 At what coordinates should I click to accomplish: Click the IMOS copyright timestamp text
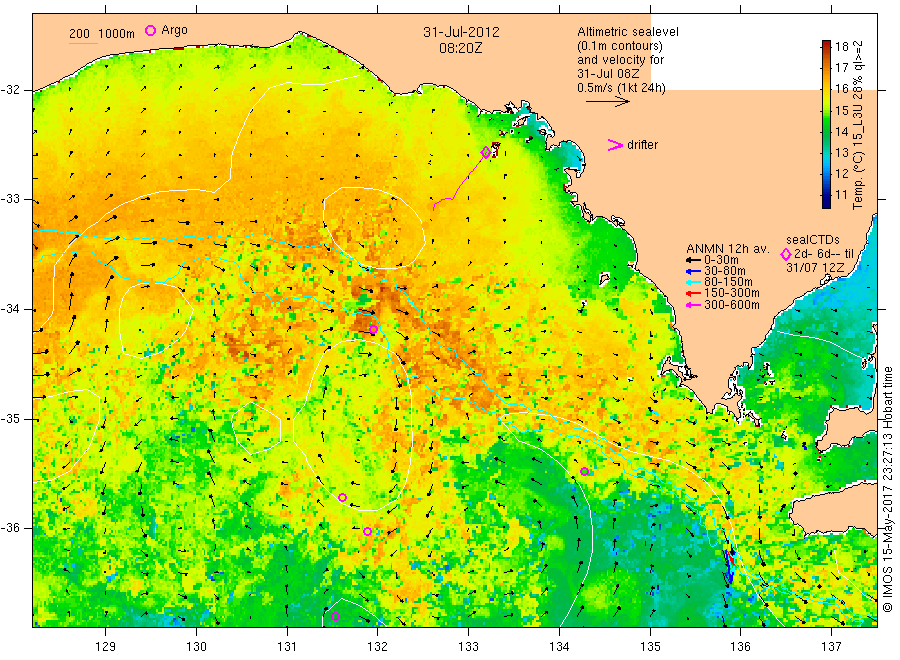(x=887, y=489)
